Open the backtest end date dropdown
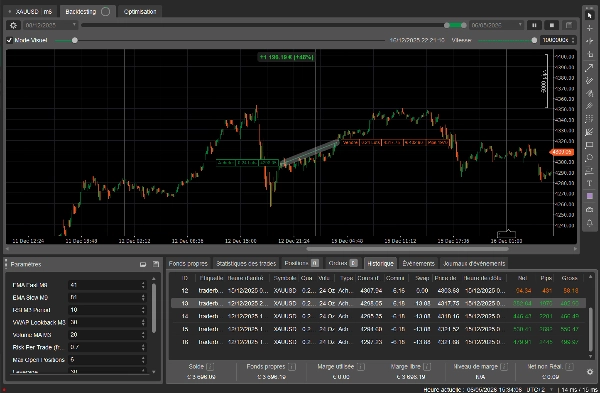The height and width of the screenshot is (393, 600). pyautogui.click(x=496, y=25)
